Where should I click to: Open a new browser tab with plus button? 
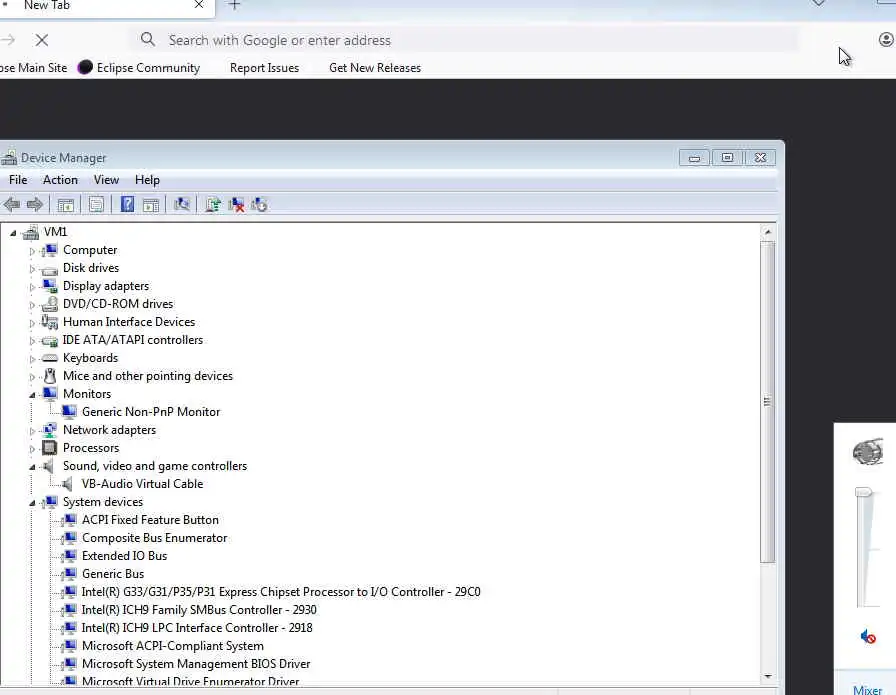(x=234, y=5)
